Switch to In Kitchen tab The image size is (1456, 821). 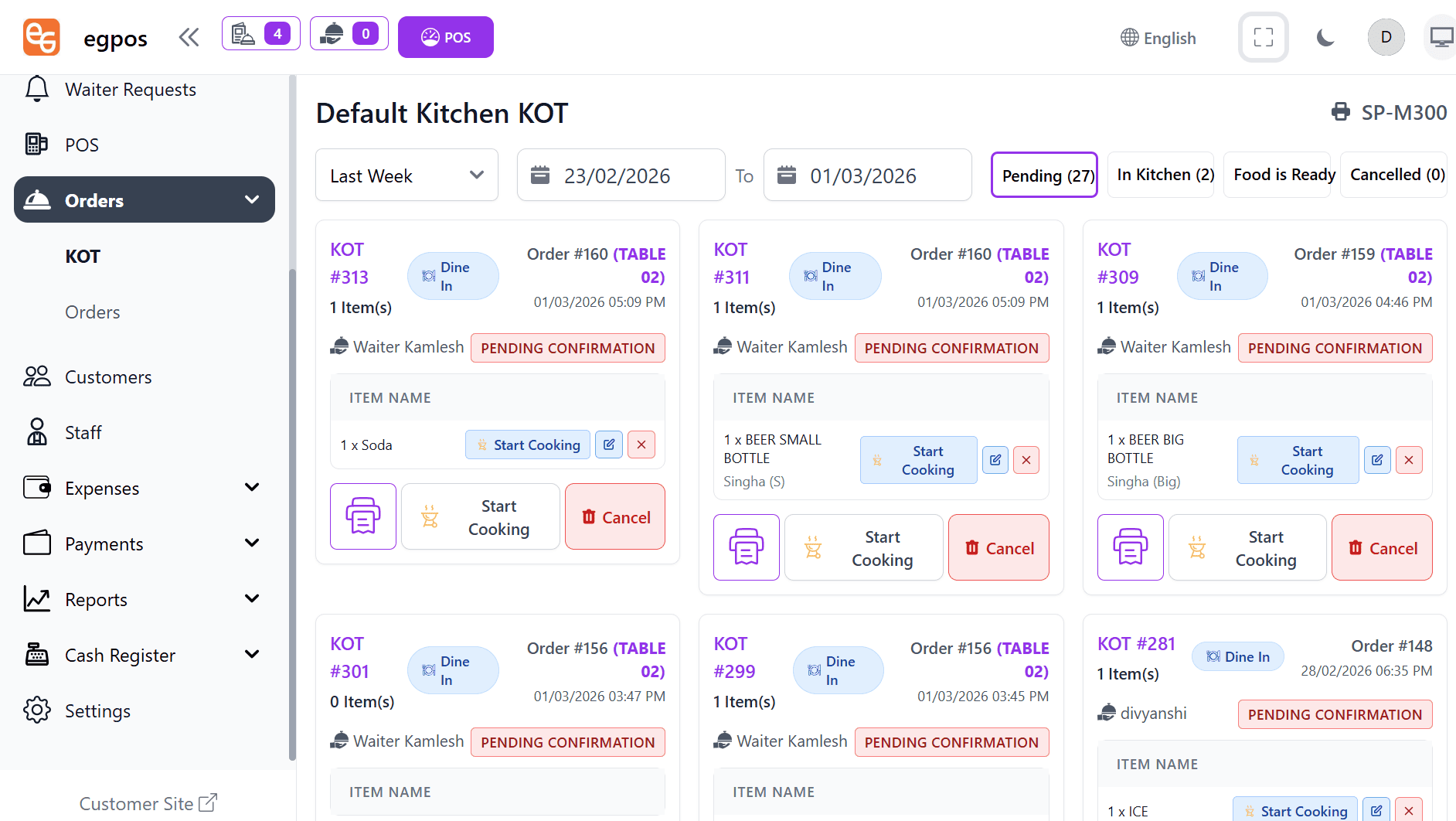pyautogui.click(x=1165, y=175)
